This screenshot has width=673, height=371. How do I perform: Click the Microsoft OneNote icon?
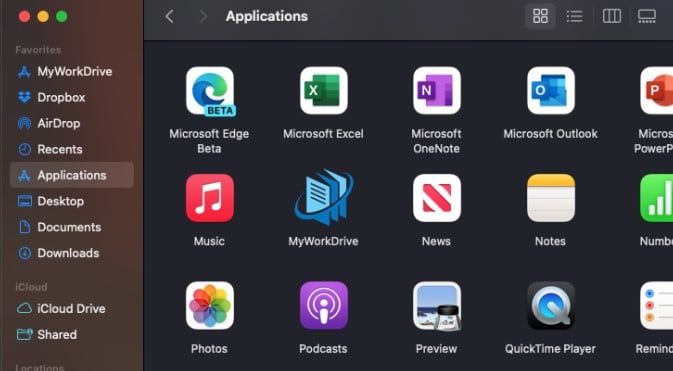437,91
